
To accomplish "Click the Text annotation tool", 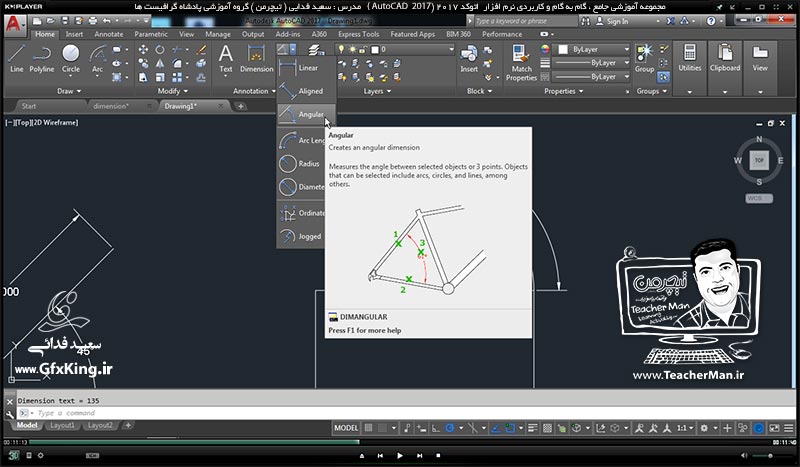I will click(226, 59).
